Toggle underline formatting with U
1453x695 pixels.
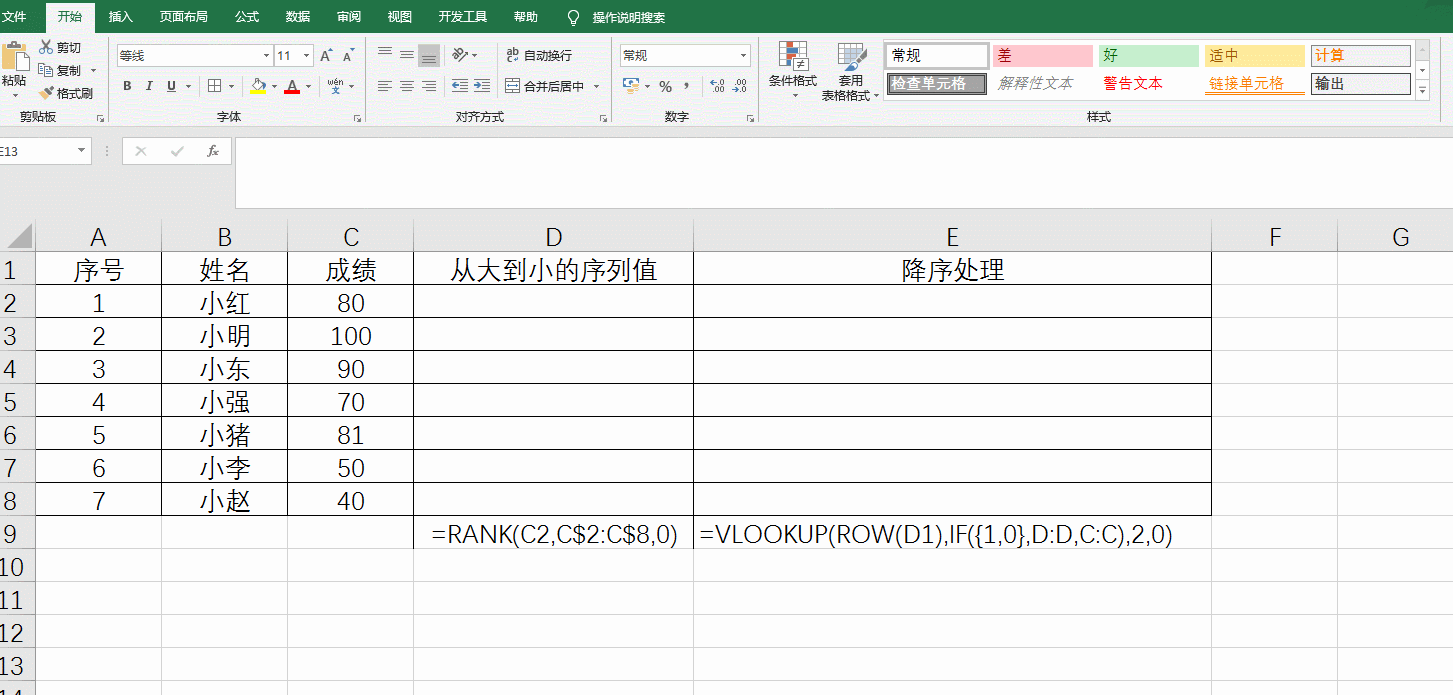point(171,86)
